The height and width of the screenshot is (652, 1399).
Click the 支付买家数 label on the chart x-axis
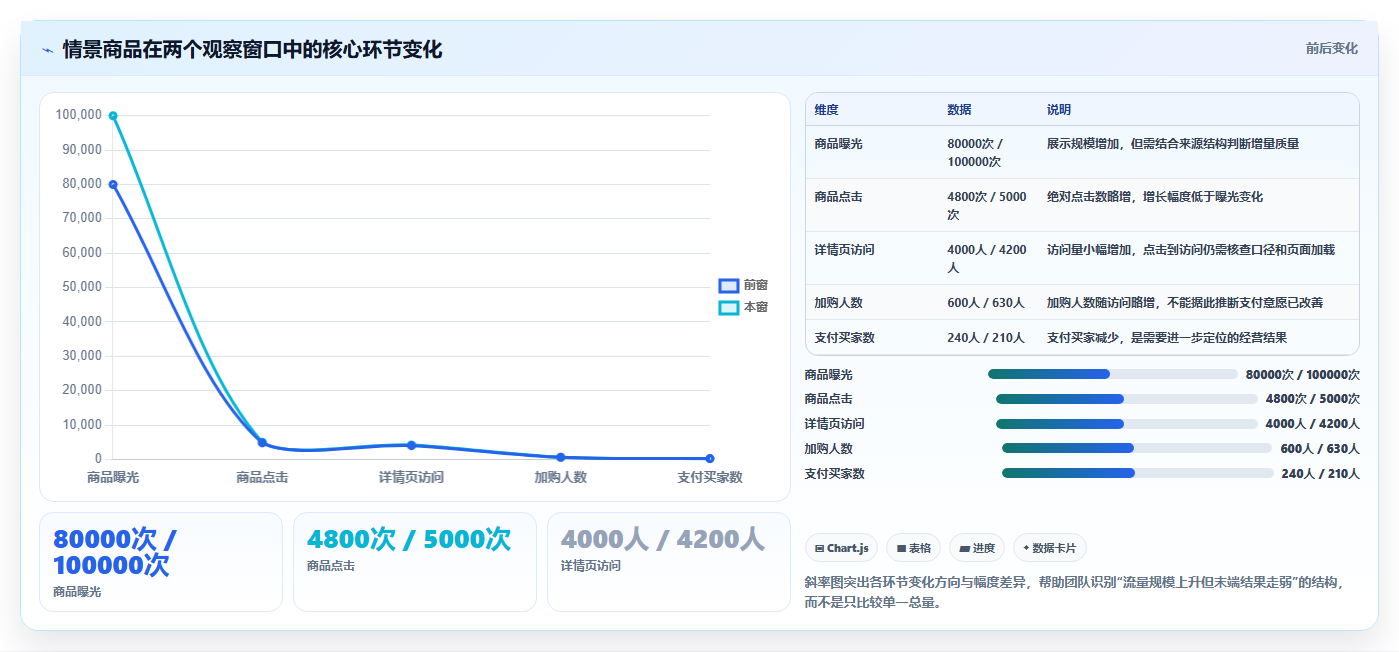[x=710, y=477]
